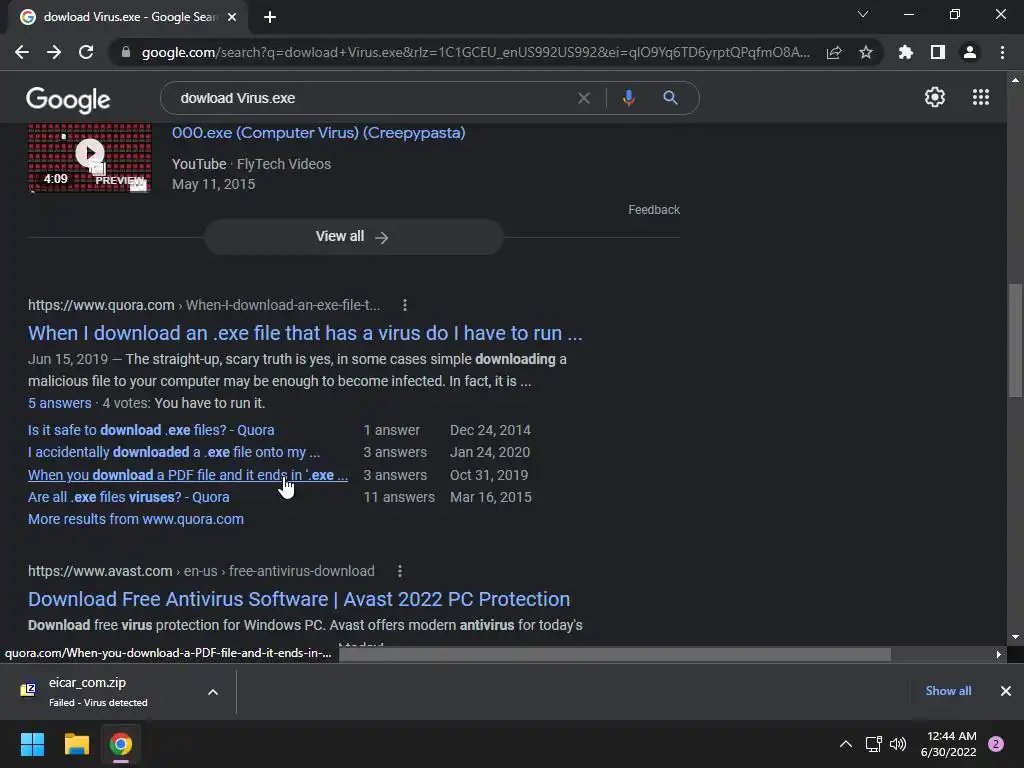Open the clock showing 12:44 AM
The height and width of the screenshot is (768, 1024).
(948, 744)
